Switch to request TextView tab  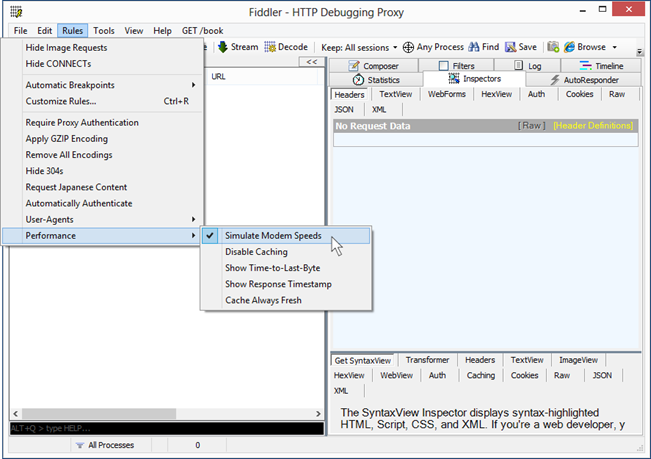396,94
